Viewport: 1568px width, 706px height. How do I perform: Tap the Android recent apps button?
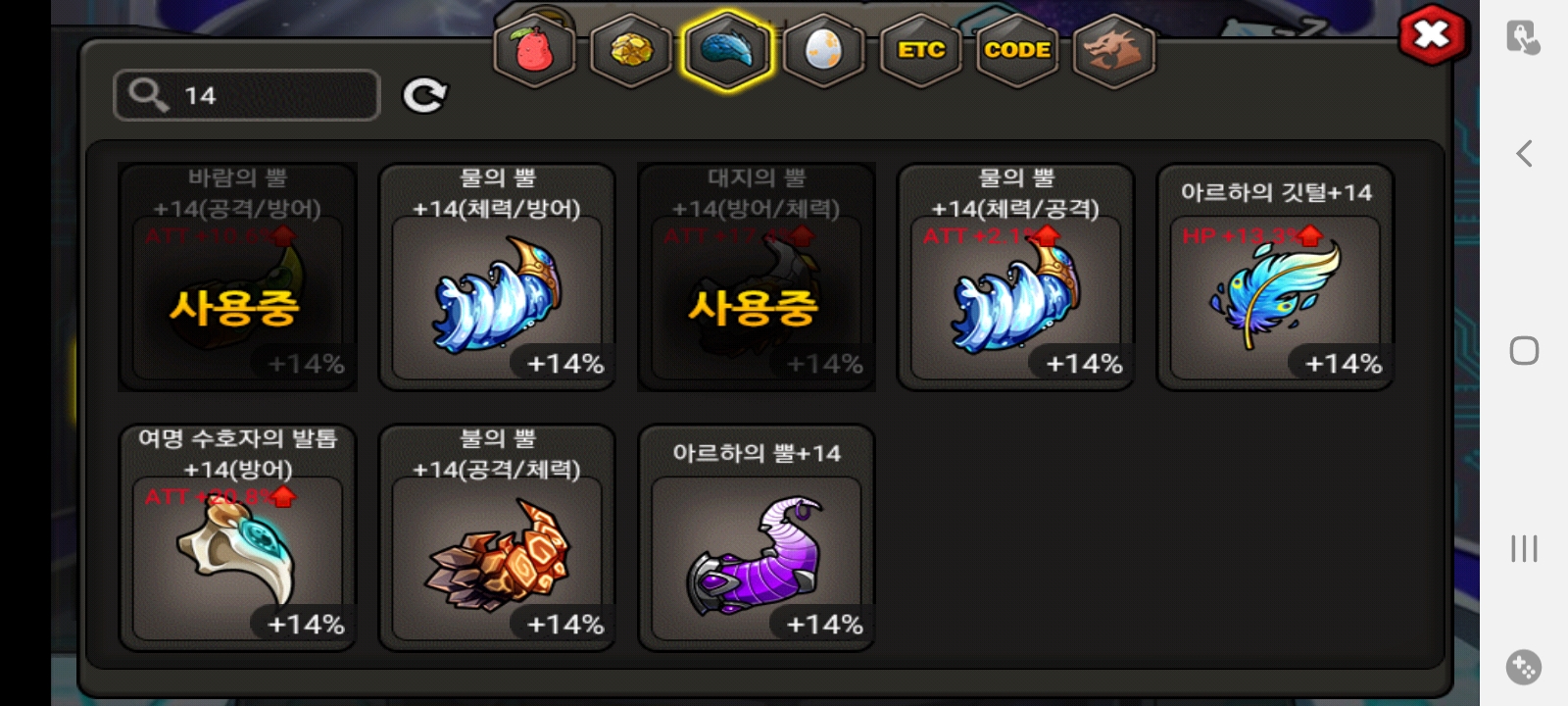point(1524,548)
